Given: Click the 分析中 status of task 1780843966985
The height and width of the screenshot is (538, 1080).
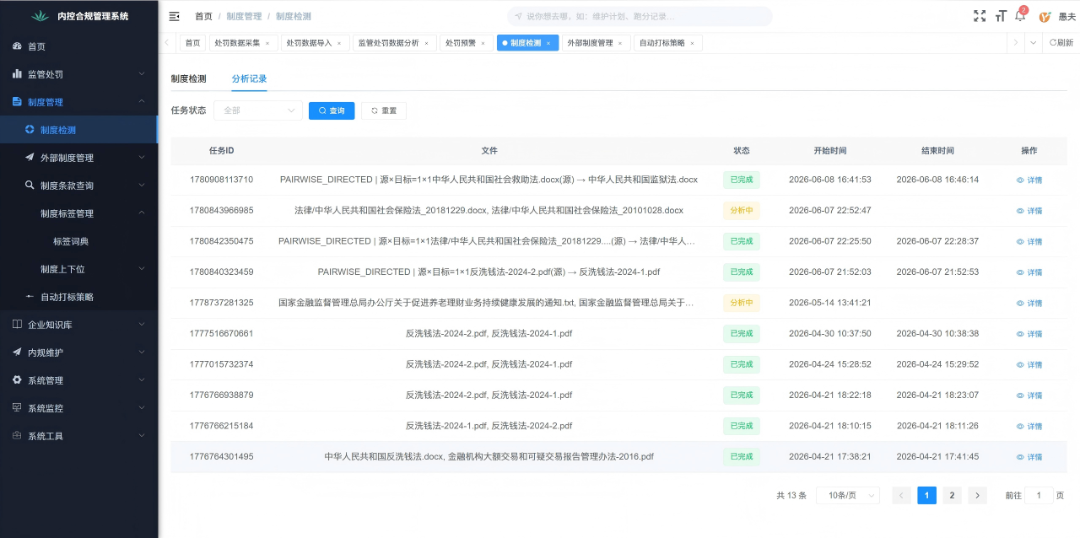Looking at the screenshot, I should tap(741, 210).
